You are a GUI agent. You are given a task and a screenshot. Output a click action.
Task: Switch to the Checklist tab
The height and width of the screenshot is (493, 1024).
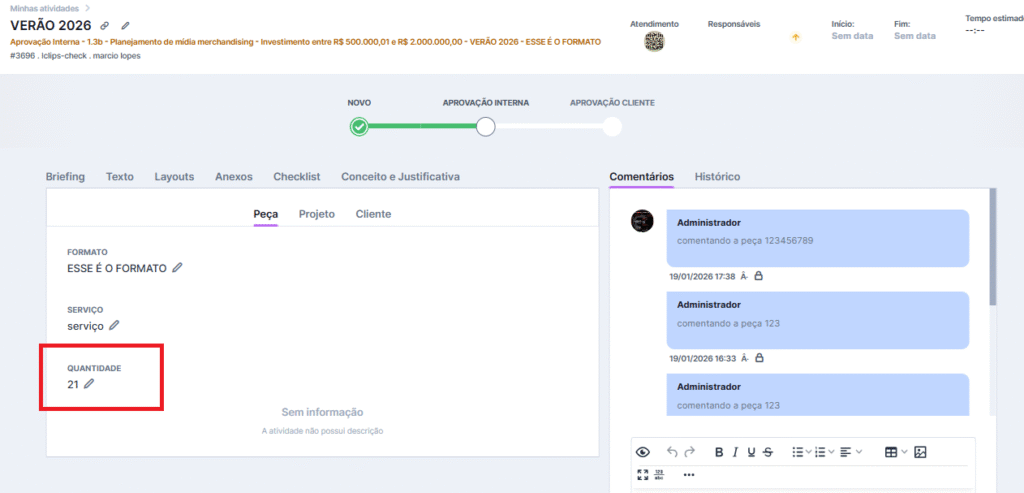coord(296,176)
